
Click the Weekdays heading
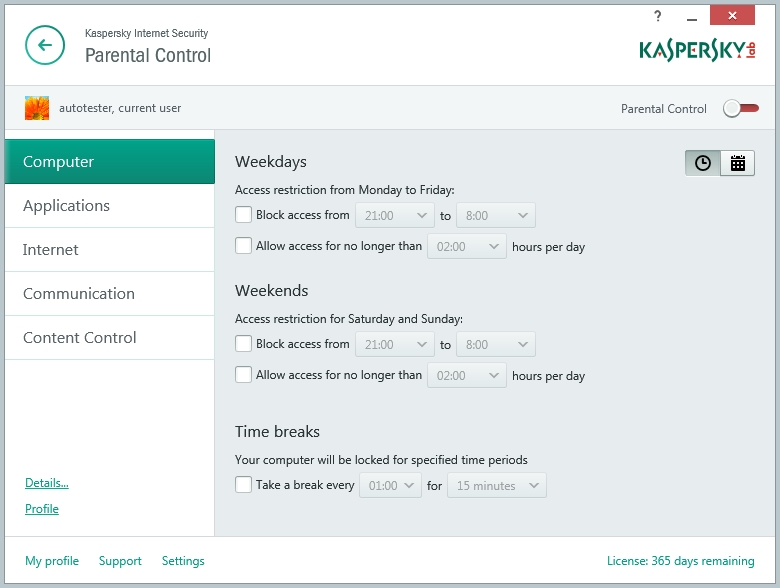pyautogui.click(x=271, y=162)
